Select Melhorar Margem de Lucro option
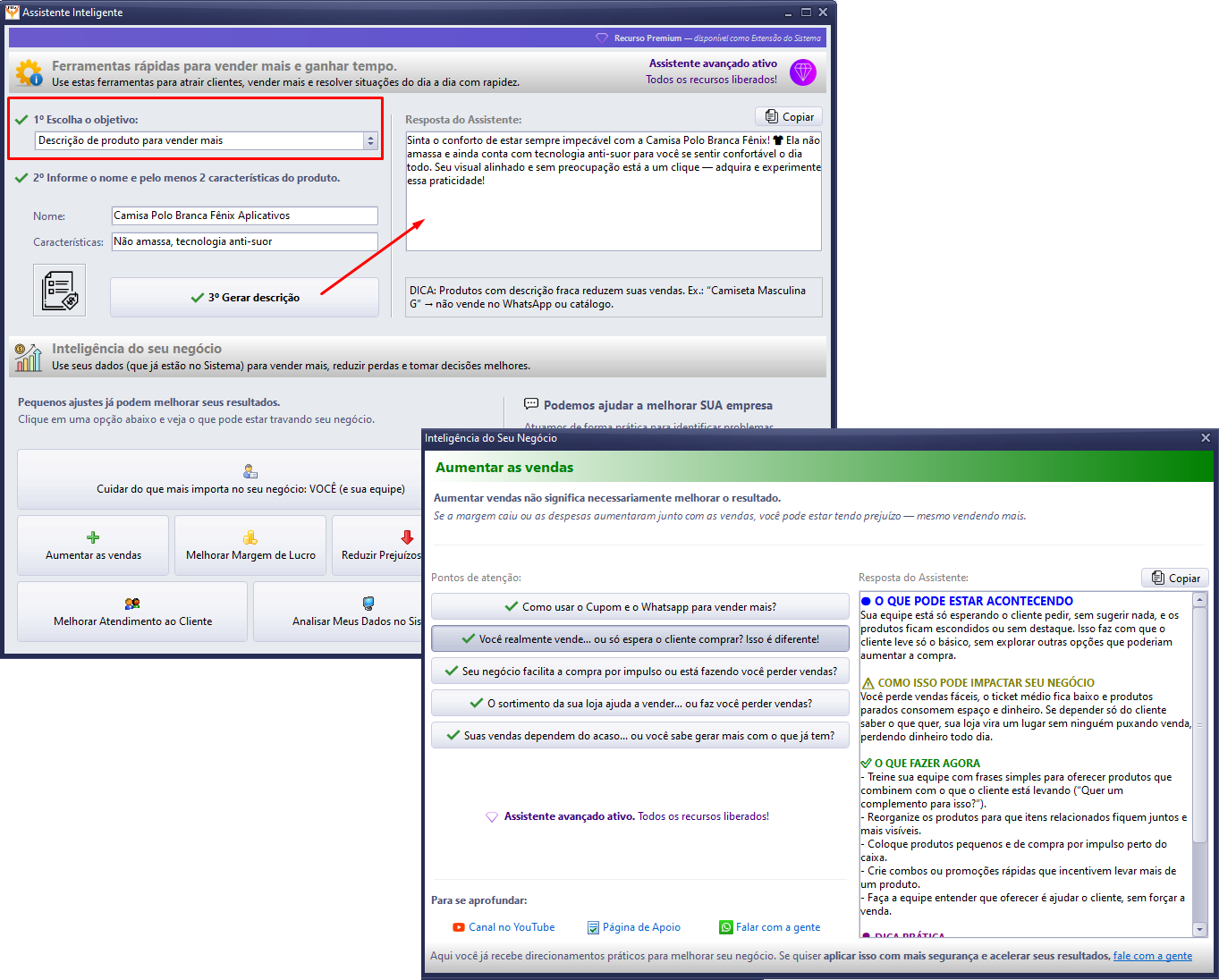This screenshot has height=980, width=1219. click(x=250, y=545)
